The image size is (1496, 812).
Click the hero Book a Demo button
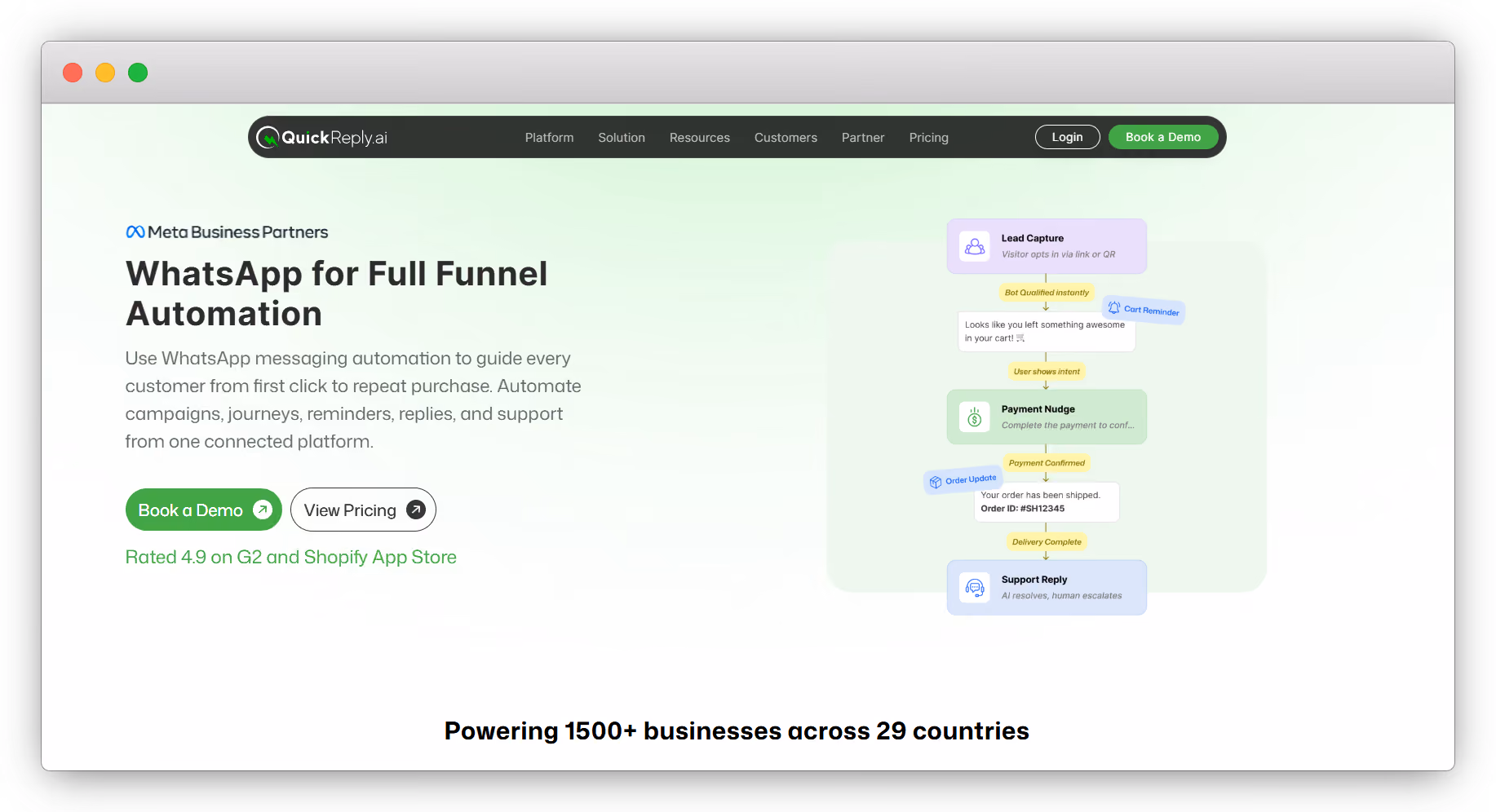[x=204, y=510]
